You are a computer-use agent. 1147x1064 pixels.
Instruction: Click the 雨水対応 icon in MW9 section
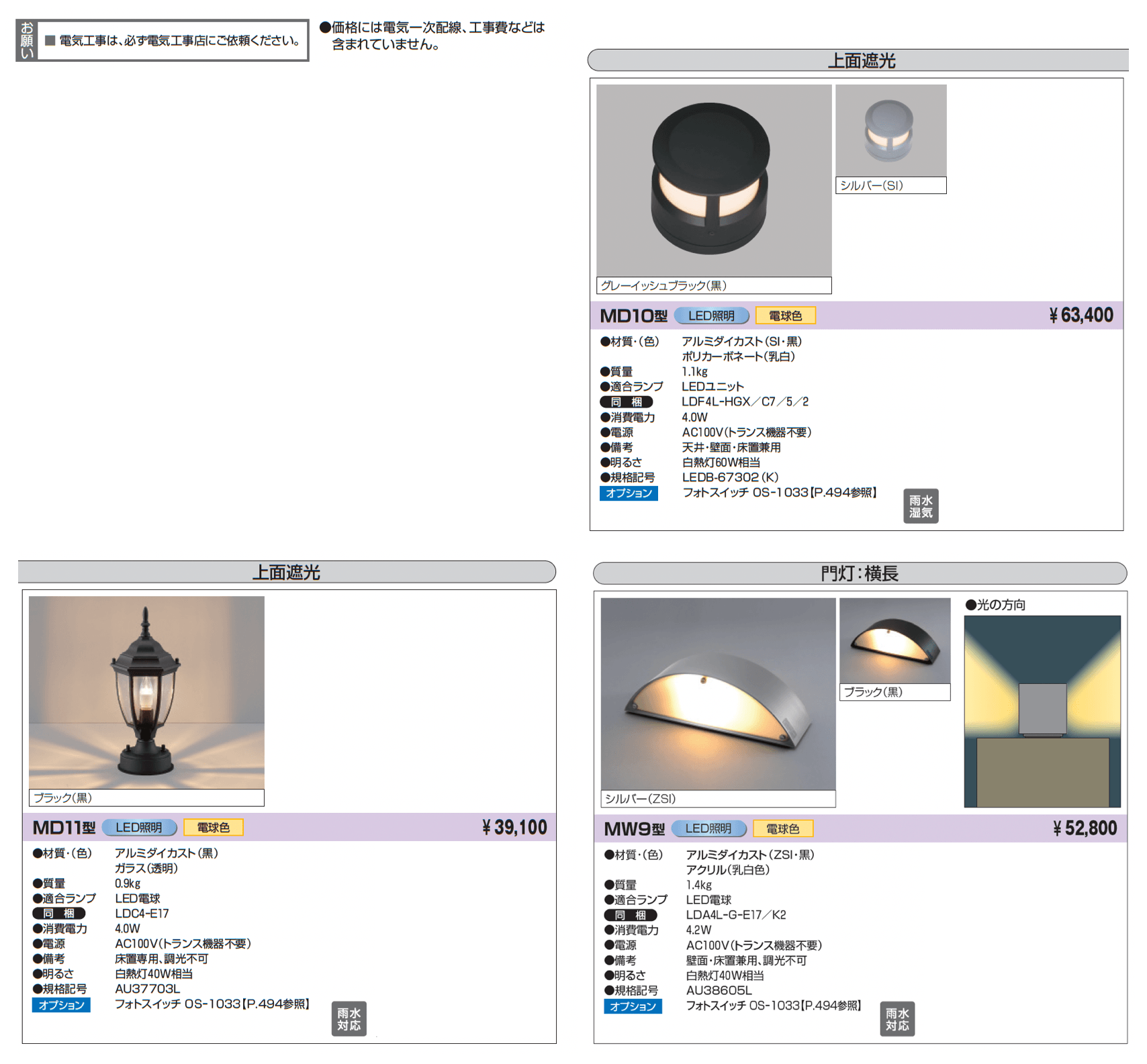pos(897,1018)
